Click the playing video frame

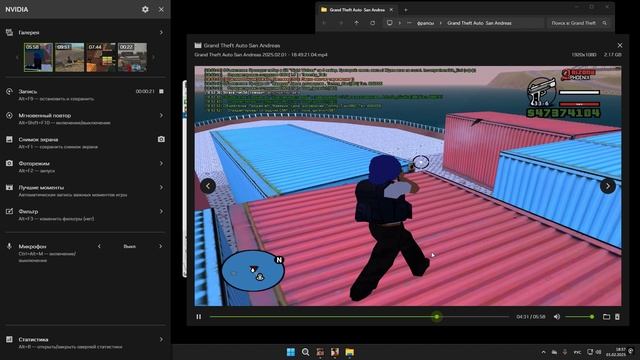point(408,186)
